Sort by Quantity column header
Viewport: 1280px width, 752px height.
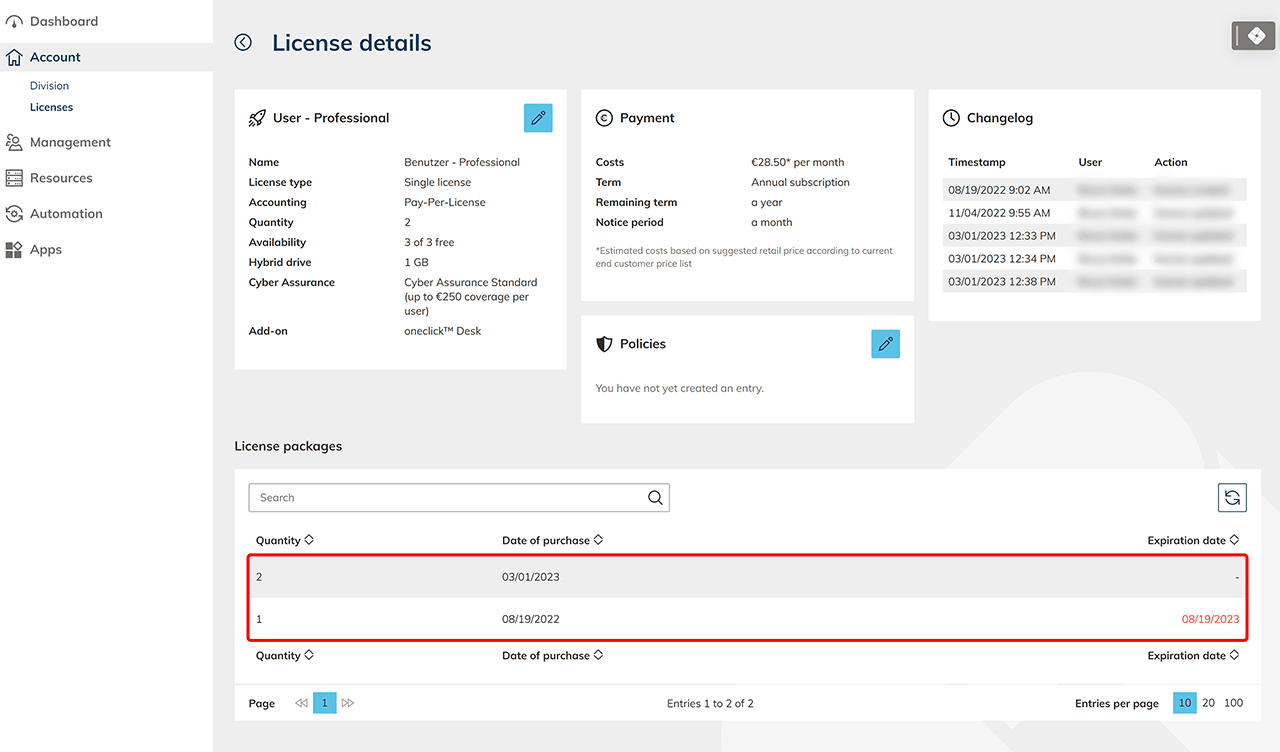[284, 540]
